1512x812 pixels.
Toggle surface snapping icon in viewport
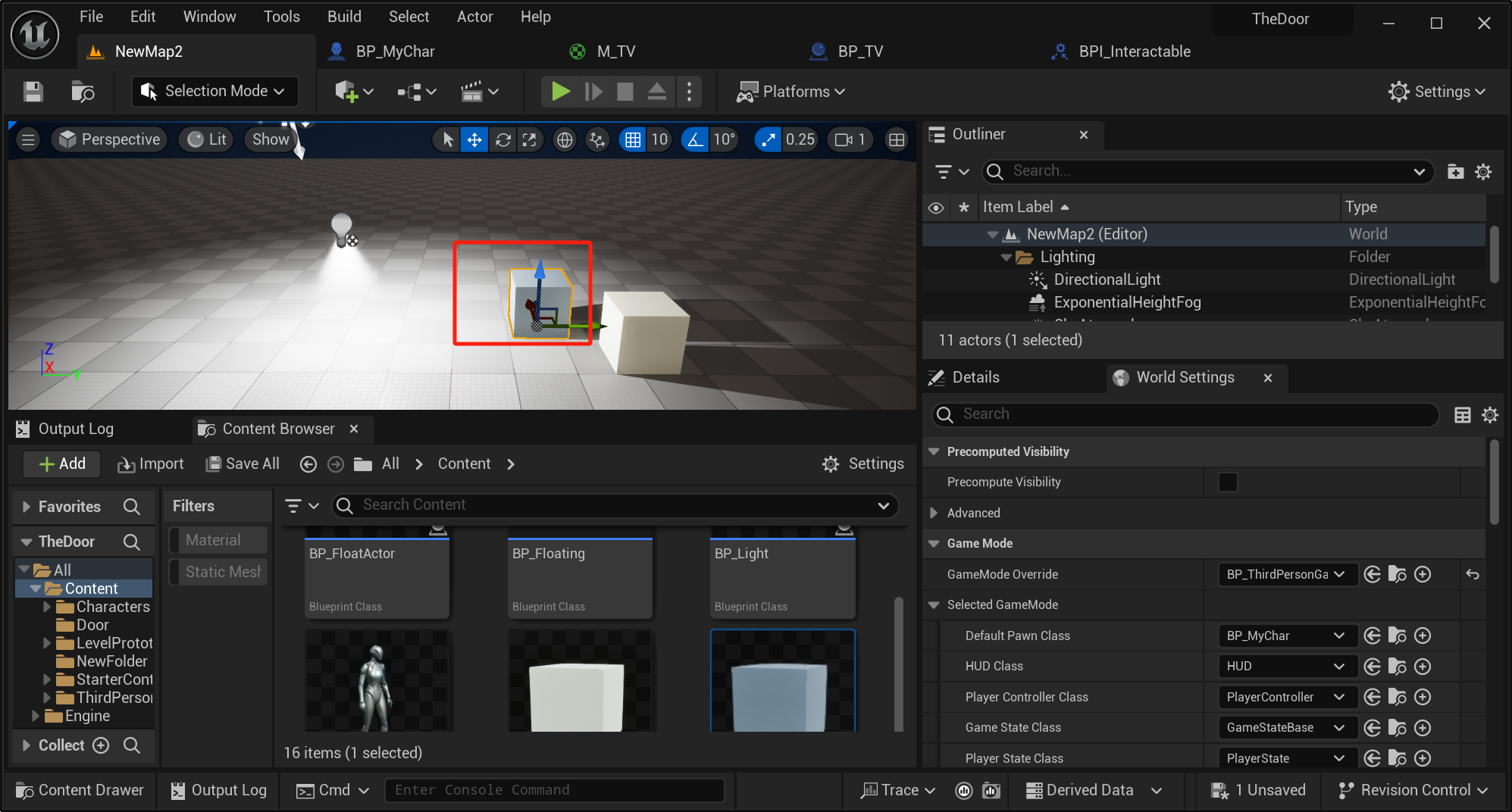click(x=597, y=139)
